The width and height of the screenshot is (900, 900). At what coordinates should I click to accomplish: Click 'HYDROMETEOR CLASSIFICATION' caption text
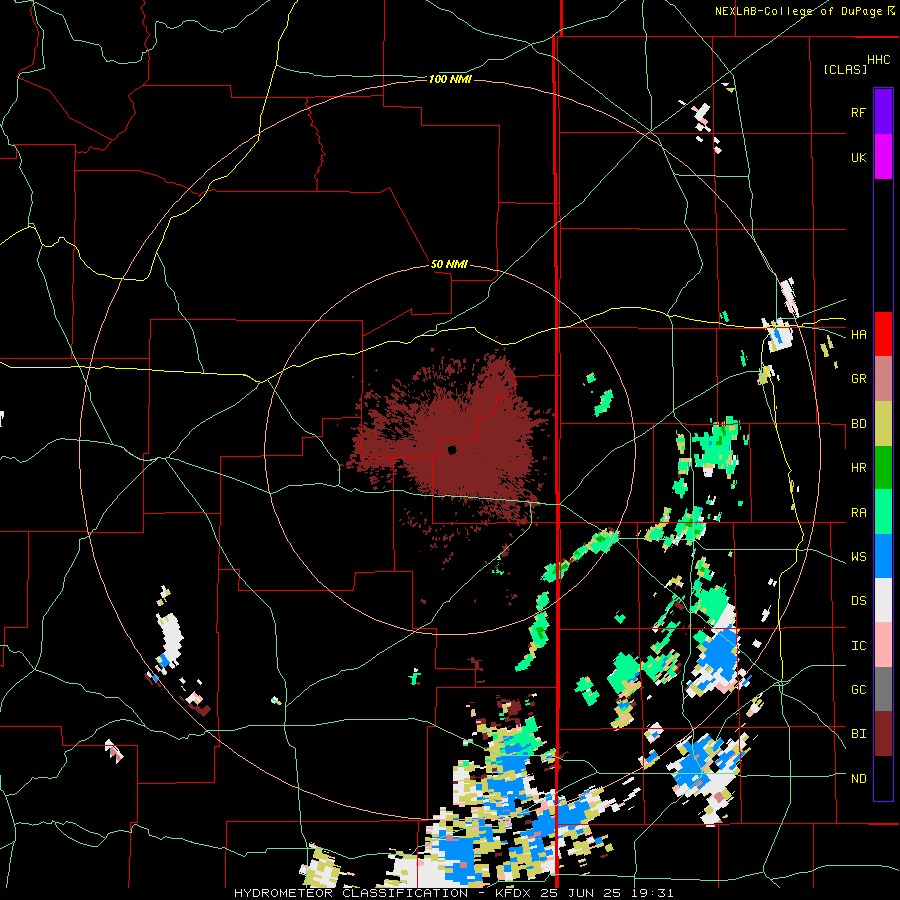click(x=351, y=893)
